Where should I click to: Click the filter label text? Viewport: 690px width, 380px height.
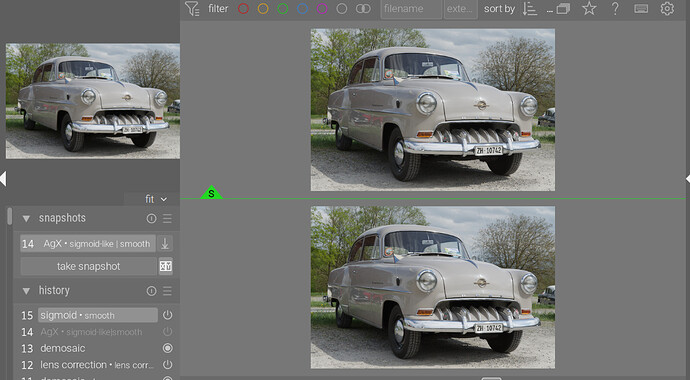click(x=218, y=9)
